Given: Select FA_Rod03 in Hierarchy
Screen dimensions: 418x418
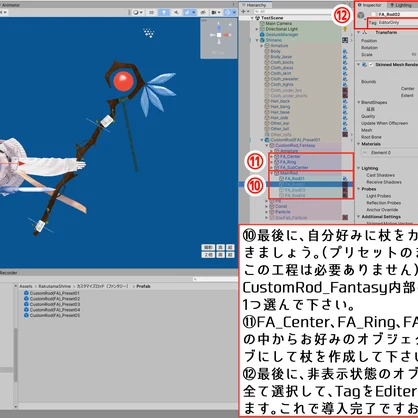Looking at the screenshot, I should pyautogui.click(x=295, y=190).
